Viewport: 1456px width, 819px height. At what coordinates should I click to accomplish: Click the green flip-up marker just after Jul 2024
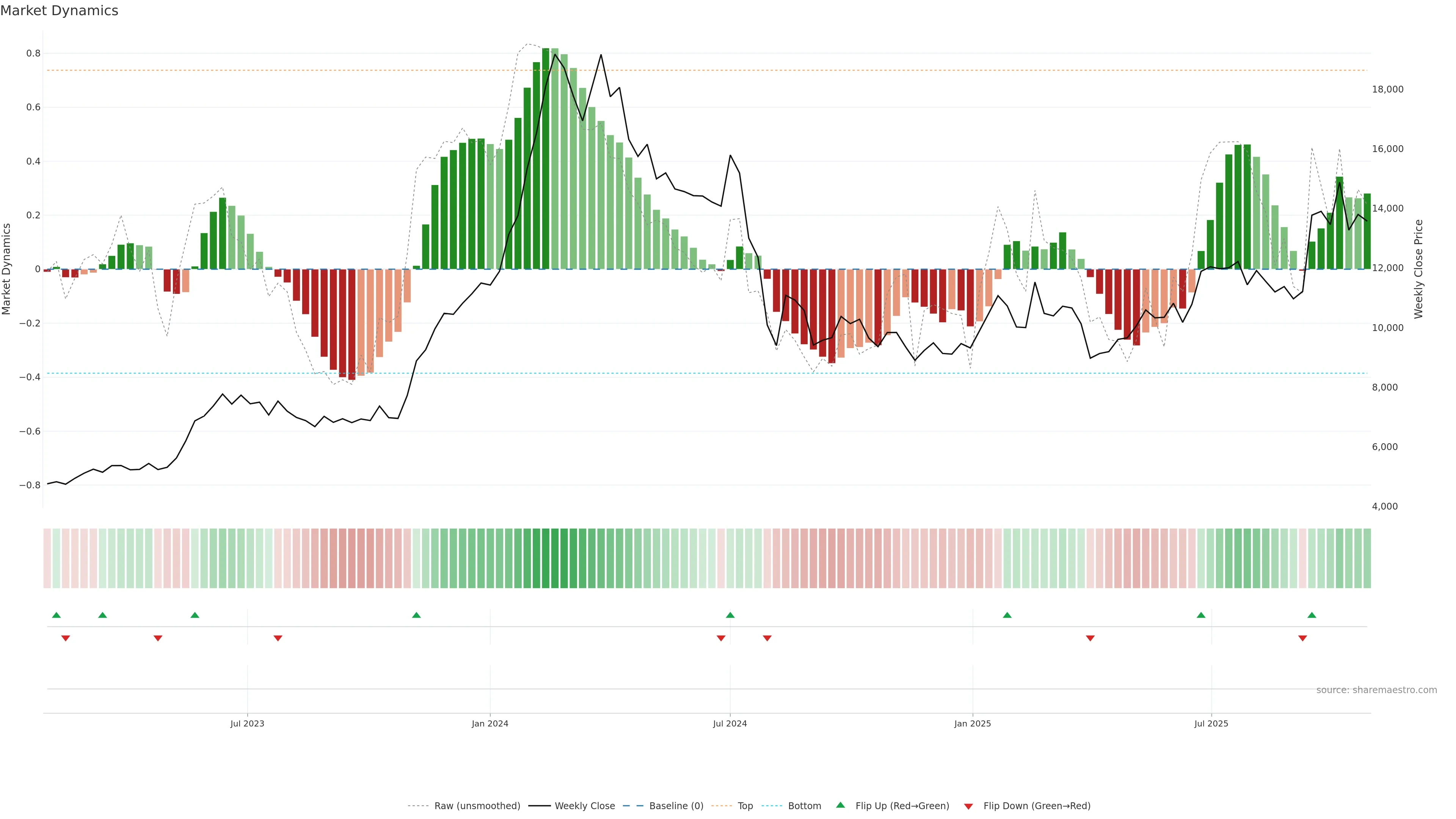[x=730, y=615]
